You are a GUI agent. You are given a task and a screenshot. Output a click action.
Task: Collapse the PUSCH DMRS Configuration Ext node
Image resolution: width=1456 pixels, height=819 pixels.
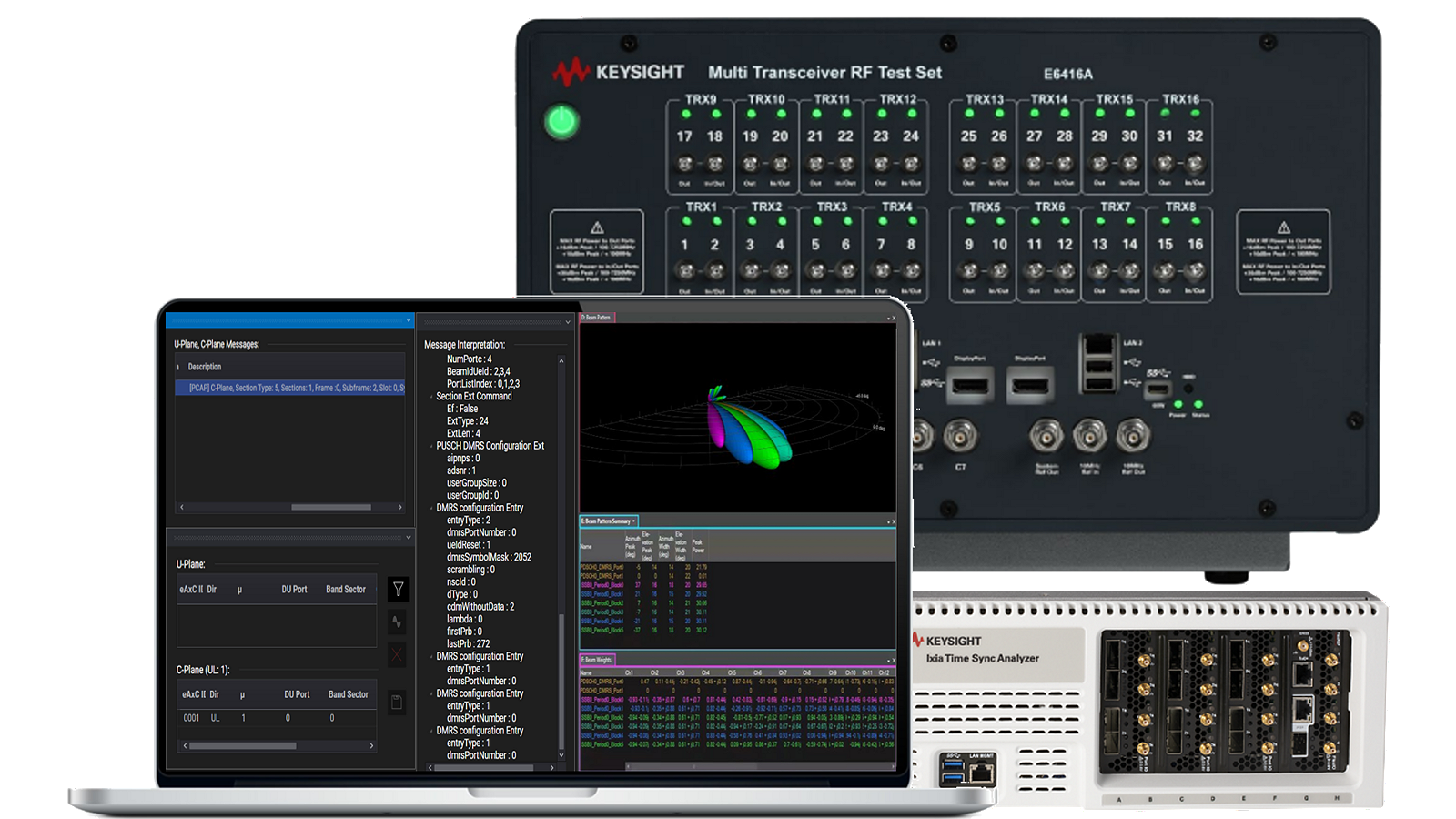pyautogui.click(x=431, y=446)
